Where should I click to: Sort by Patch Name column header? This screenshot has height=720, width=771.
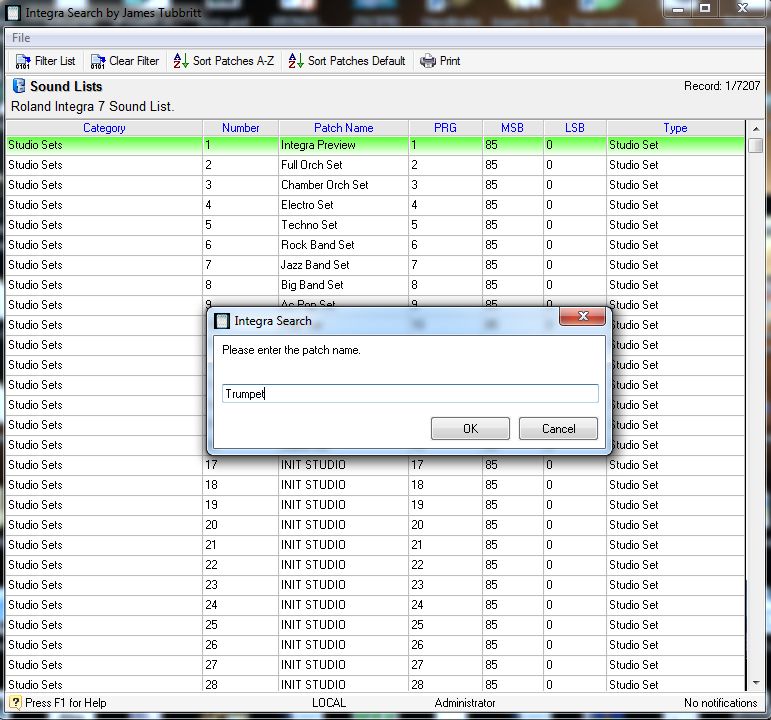[343, 128]
